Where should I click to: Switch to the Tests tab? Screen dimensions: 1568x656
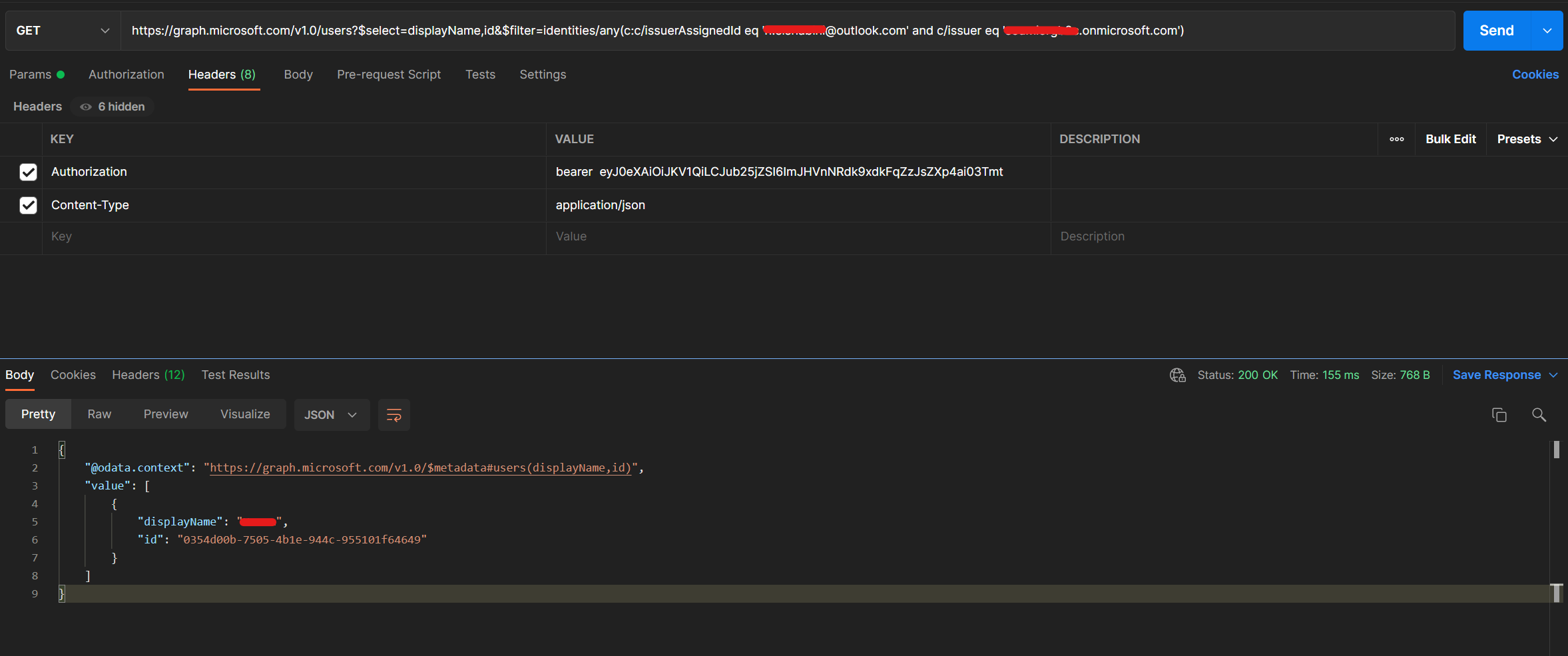[480, 74]
